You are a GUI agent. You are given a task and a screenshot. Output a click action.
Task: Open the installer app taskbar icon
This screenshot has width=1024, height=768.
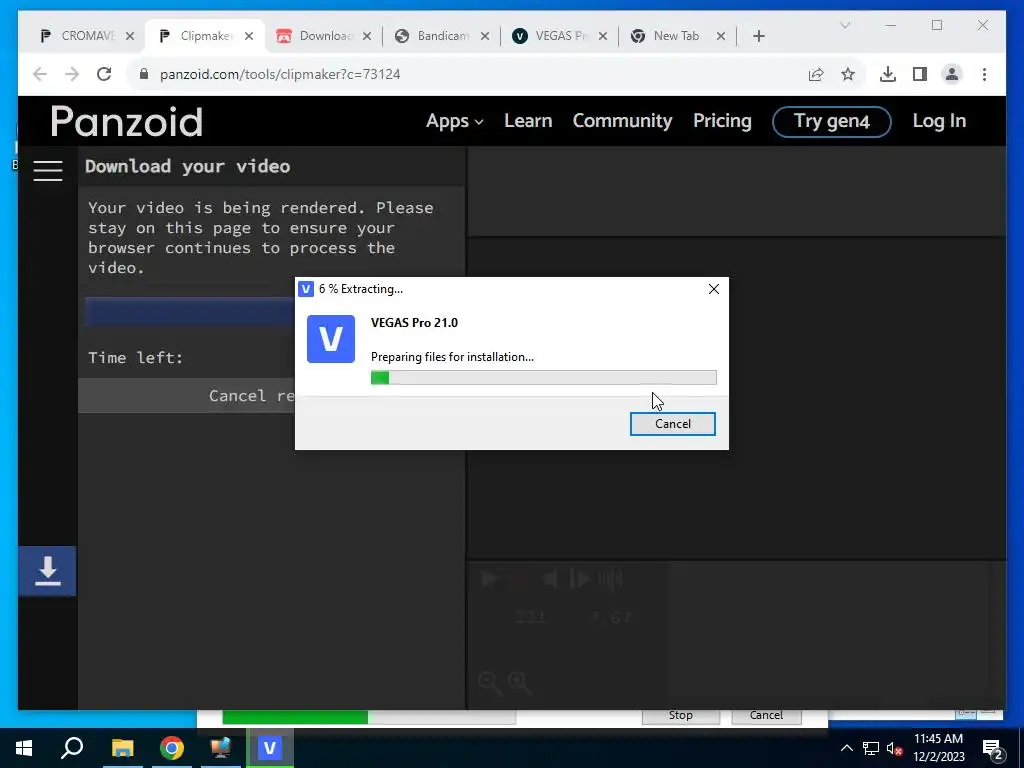pos(221,748)
